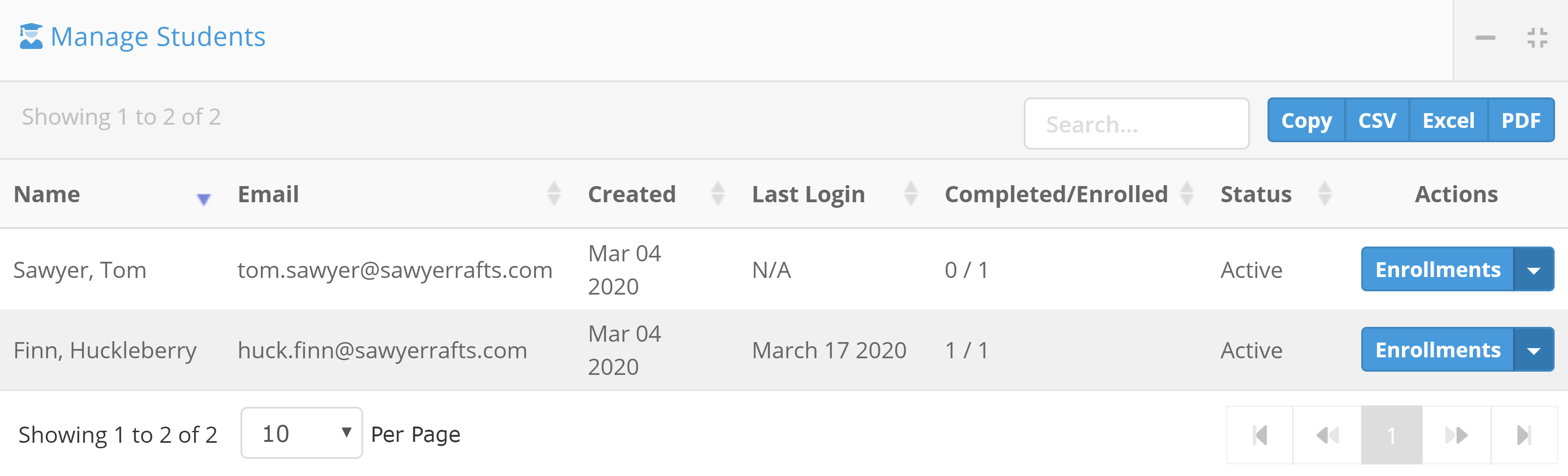Copy the student table to clipboard
This screenshot has width=1568, height=476.
coord(1306,121)
